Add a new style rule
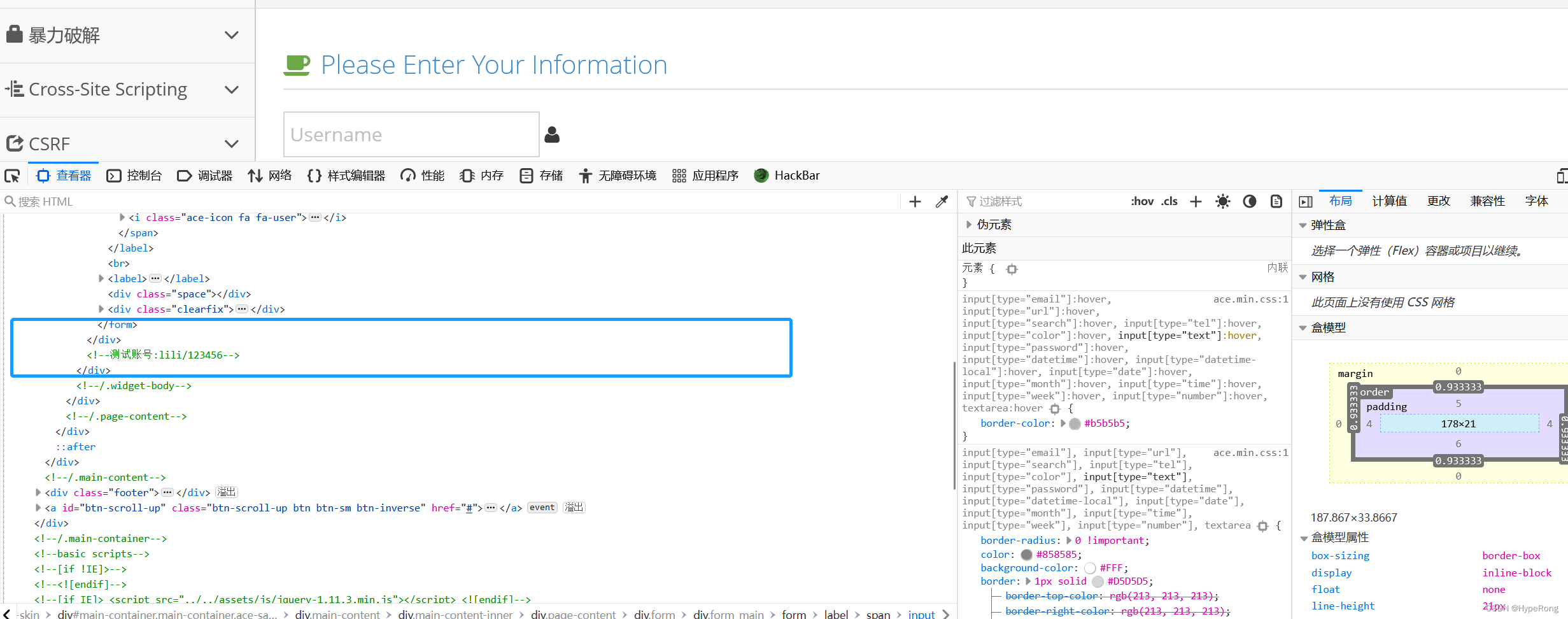1568x619 pixels. (x=1196, y=202)
